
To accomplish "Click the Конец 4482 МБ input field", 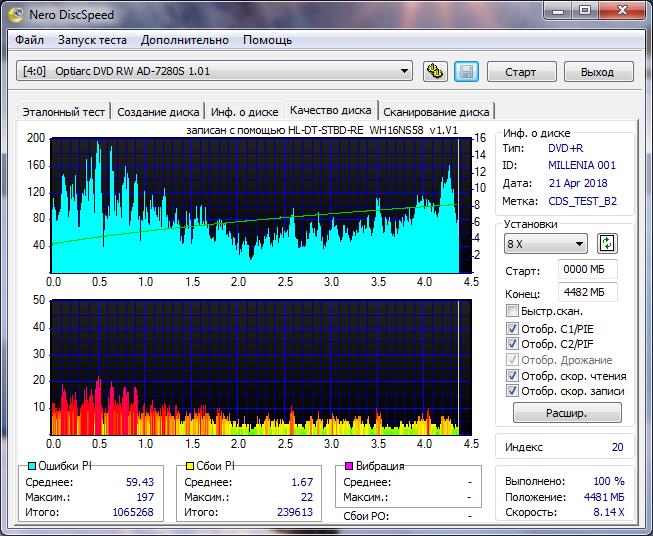I will click(x=588, y=292).
